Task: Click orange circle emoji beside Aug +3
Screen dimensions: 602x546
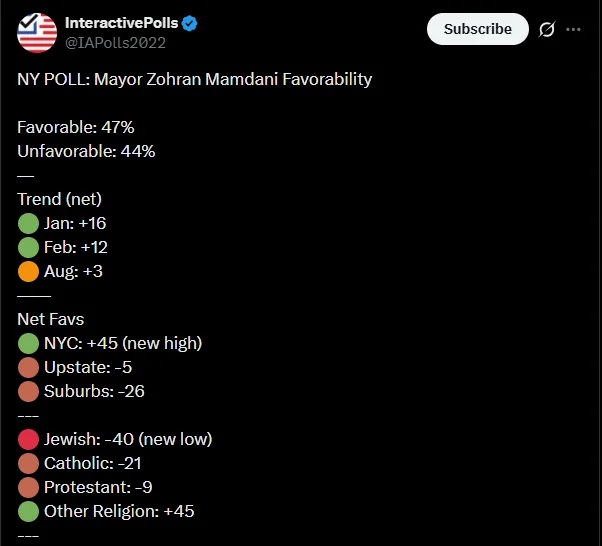Action: (28, 271)
